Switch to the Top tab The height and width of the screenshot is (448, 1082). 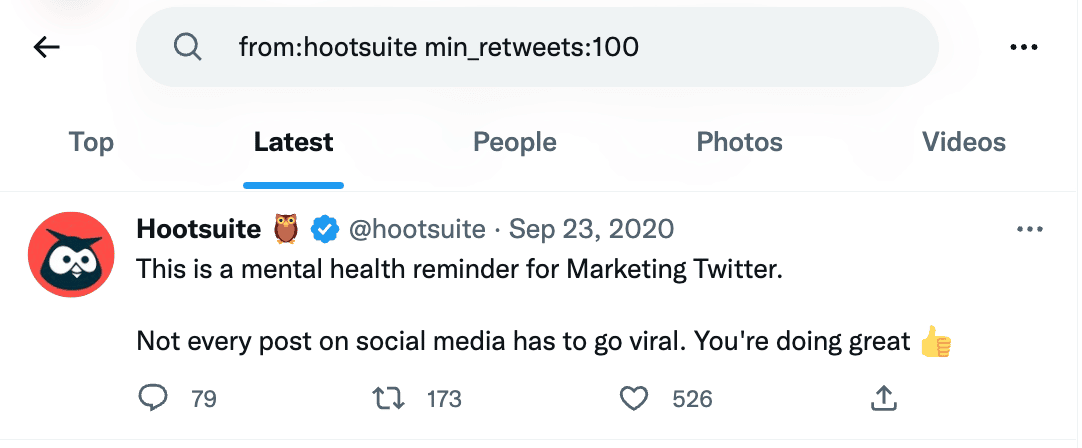91,142
